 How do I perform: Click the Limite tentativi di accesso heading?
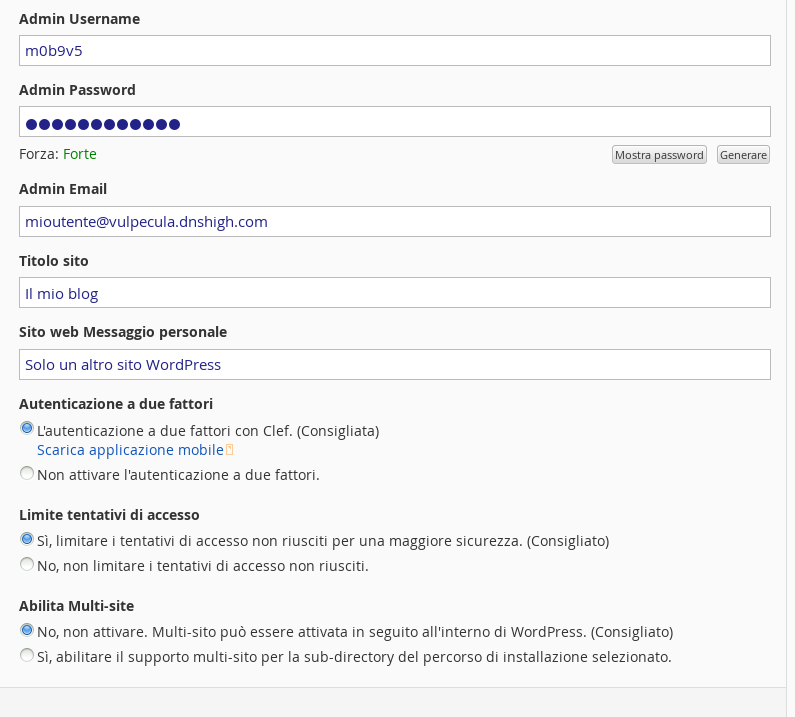[109, 515]
